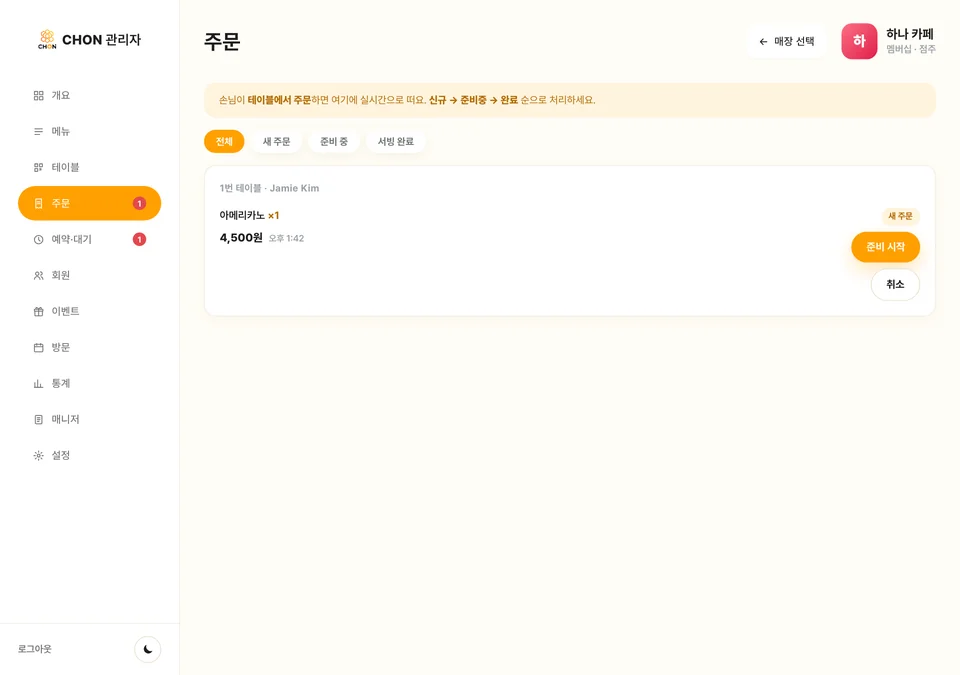Click the 통계 bar chart icon

(x=39, y=383)
